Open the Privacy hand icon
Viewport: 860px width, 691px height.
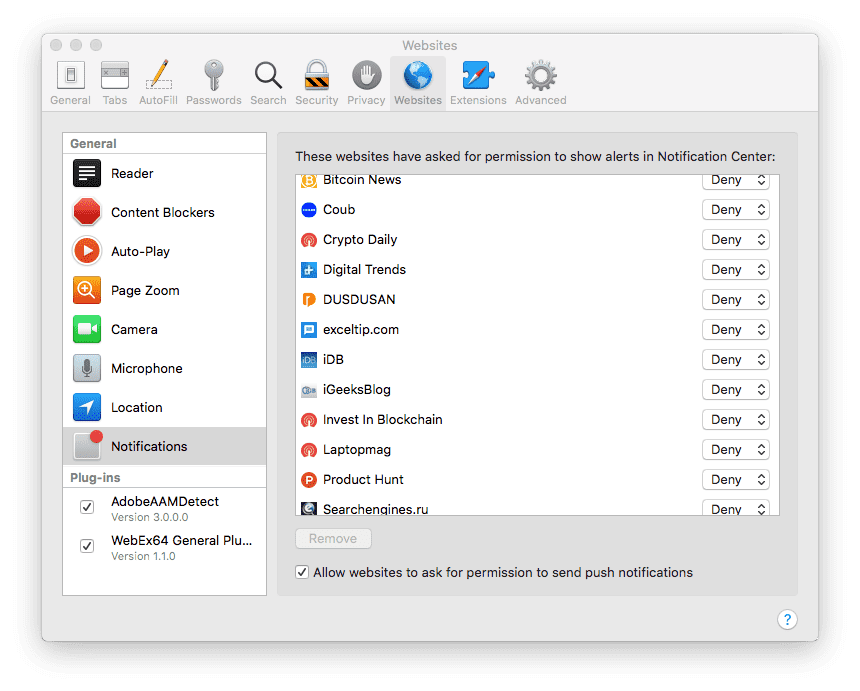366,75
